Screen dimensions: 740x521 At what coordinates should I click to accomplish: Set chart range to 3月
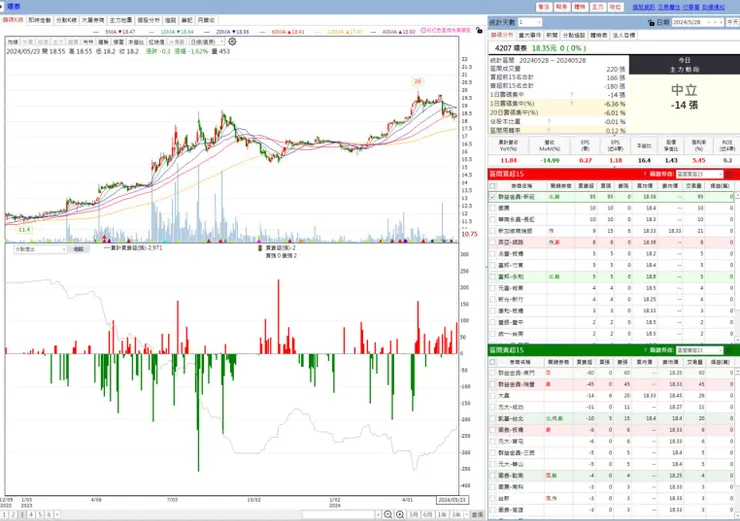point(413,514)
